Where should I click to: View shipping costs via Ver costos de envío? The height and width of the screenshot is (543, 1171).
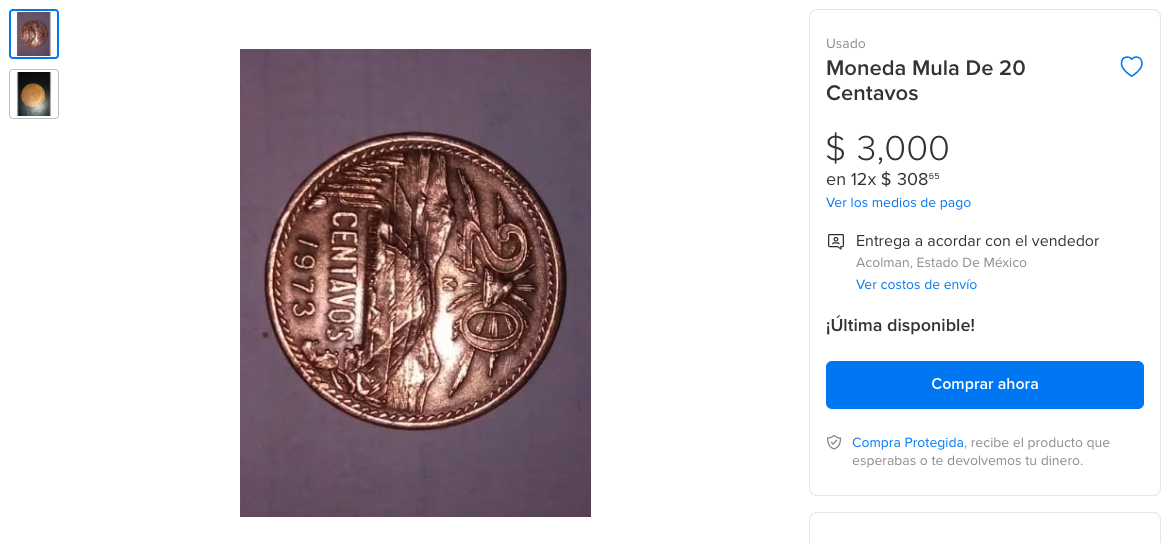pyautogui.click(x=916, y=285)
